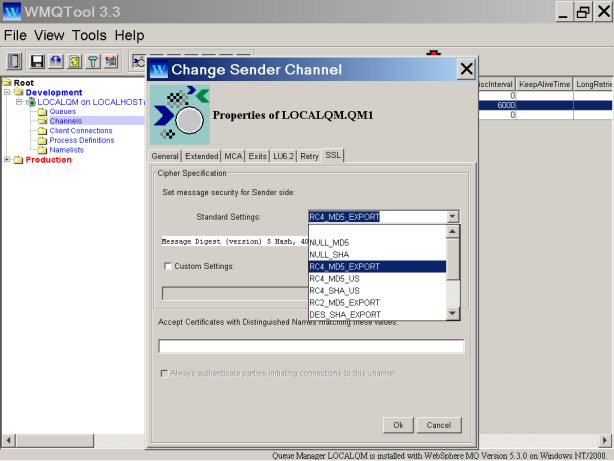Collapse the LOCALQM queue manager node

point(19,102)
